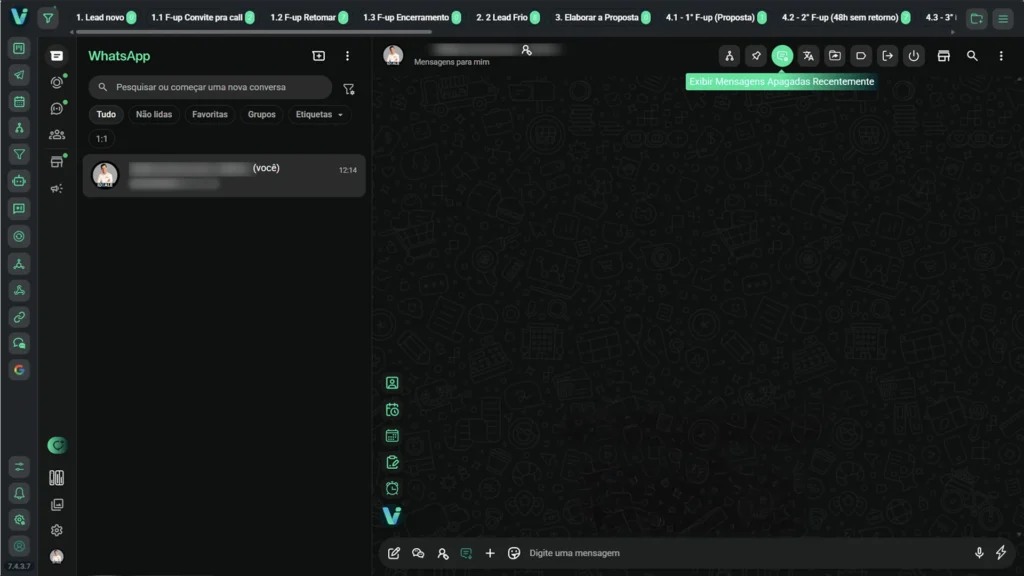Open the emoji sticker picker
This screenshot has width=1024, height=576.
pyautogui.click(x=514, y=553)
